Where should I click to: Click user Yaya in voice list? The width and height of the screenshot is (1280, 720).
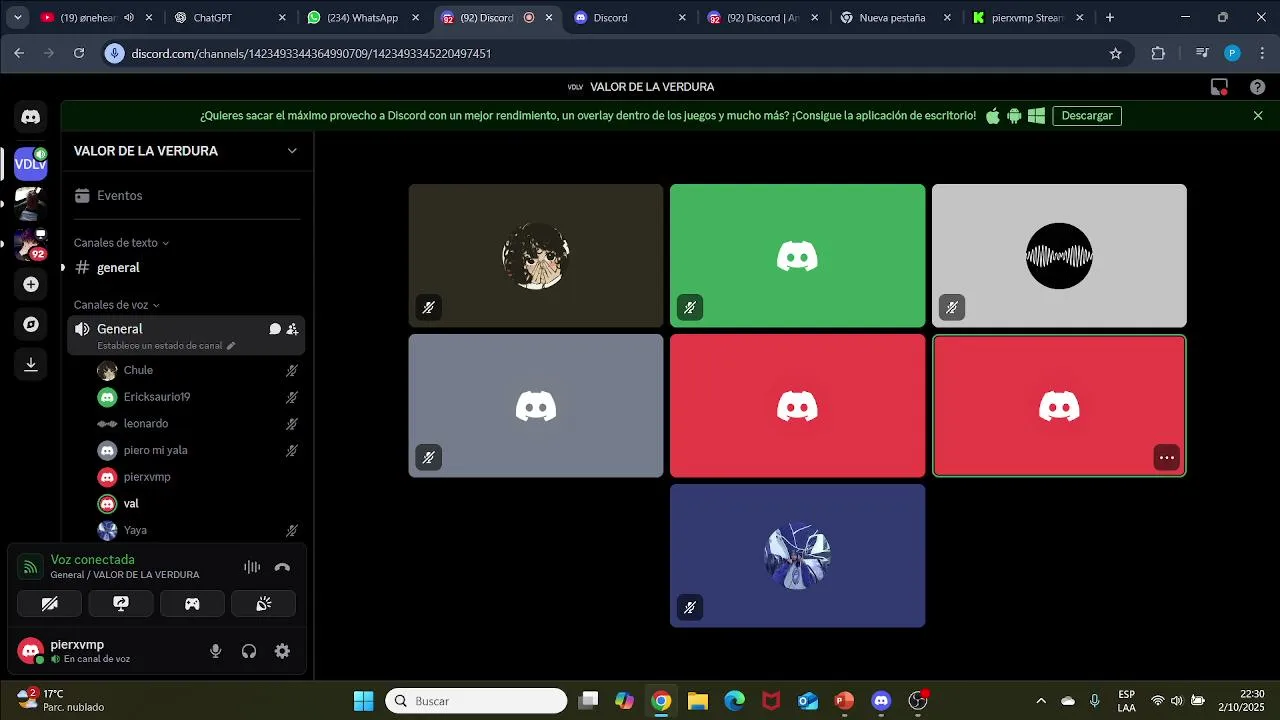(198, 531)
